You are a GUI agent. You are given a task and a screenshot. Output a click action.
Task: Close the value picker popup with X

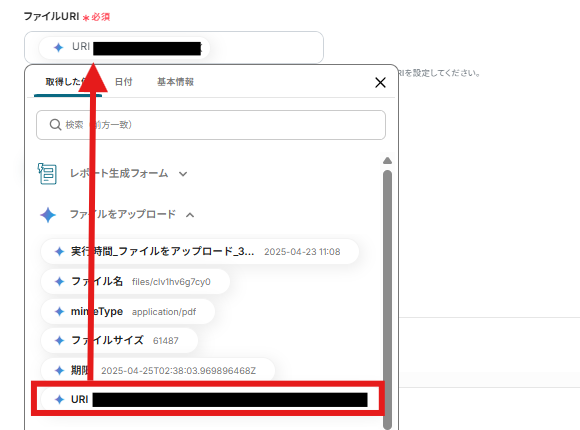pos(380,82)
